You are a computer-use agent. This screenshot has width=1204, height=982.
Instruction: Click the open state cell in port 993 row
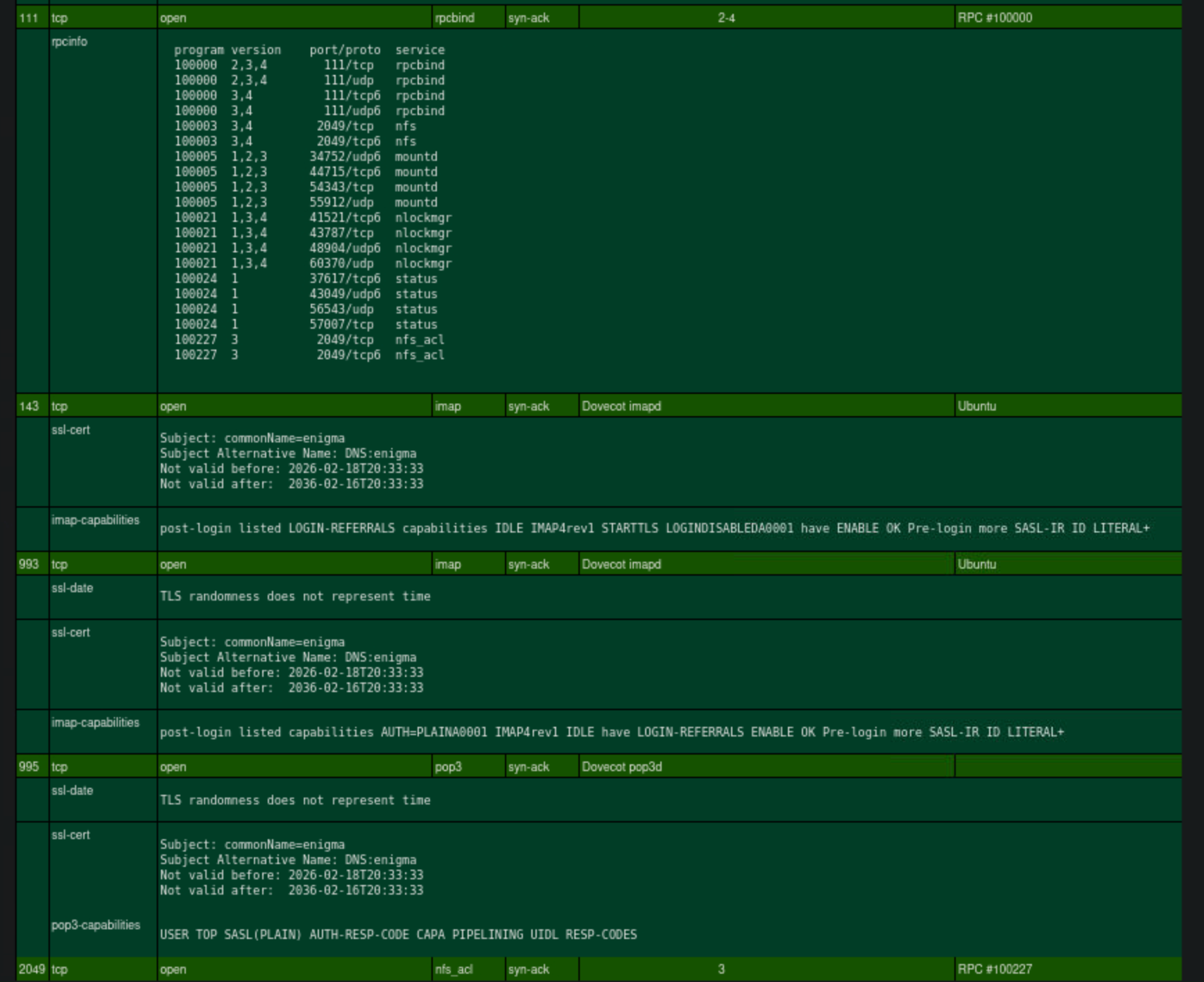point(295,564)
